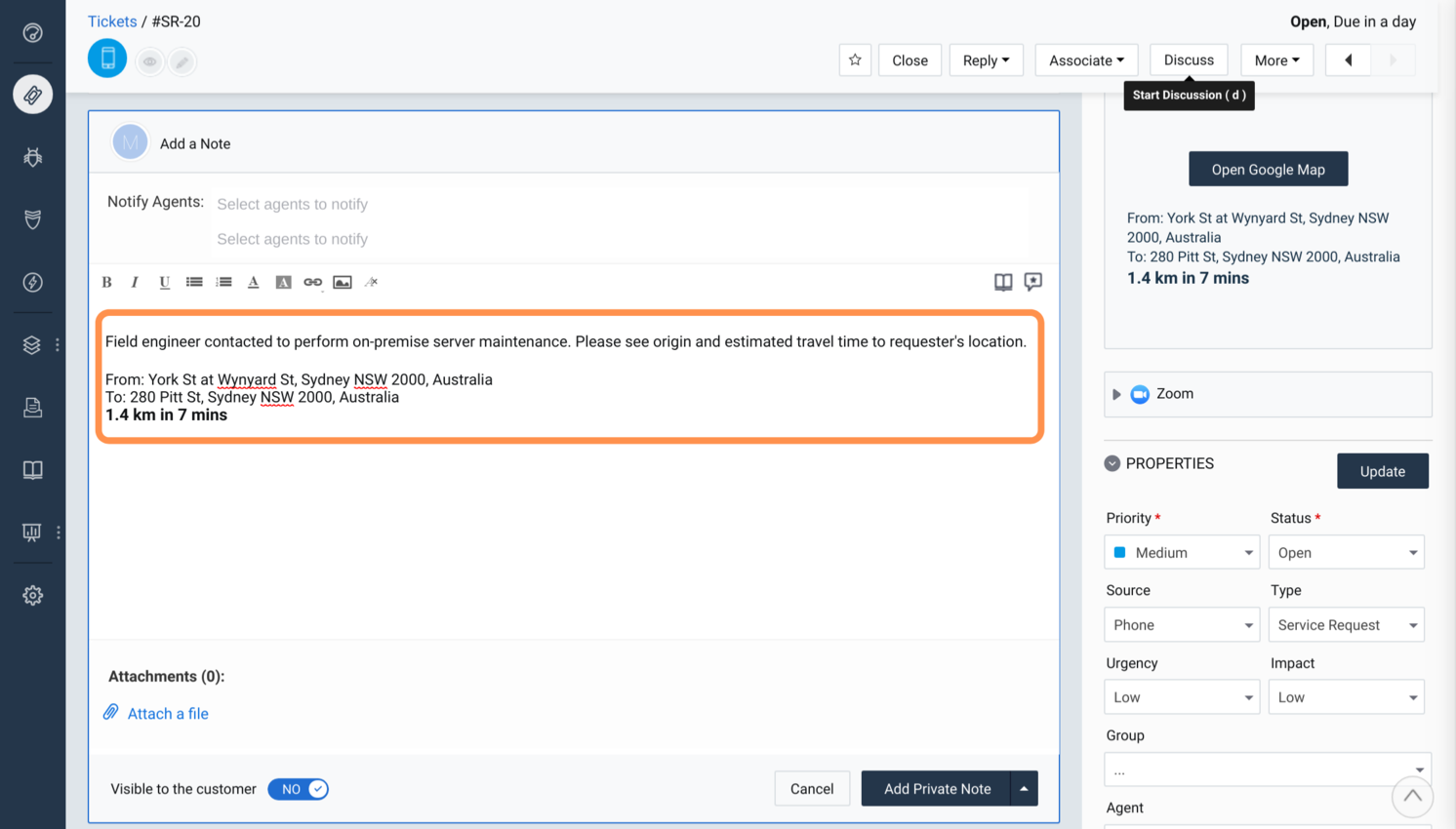Open the Assets module from the sidebar
This screenshot has width=1456, height=829.
(32, 344)
